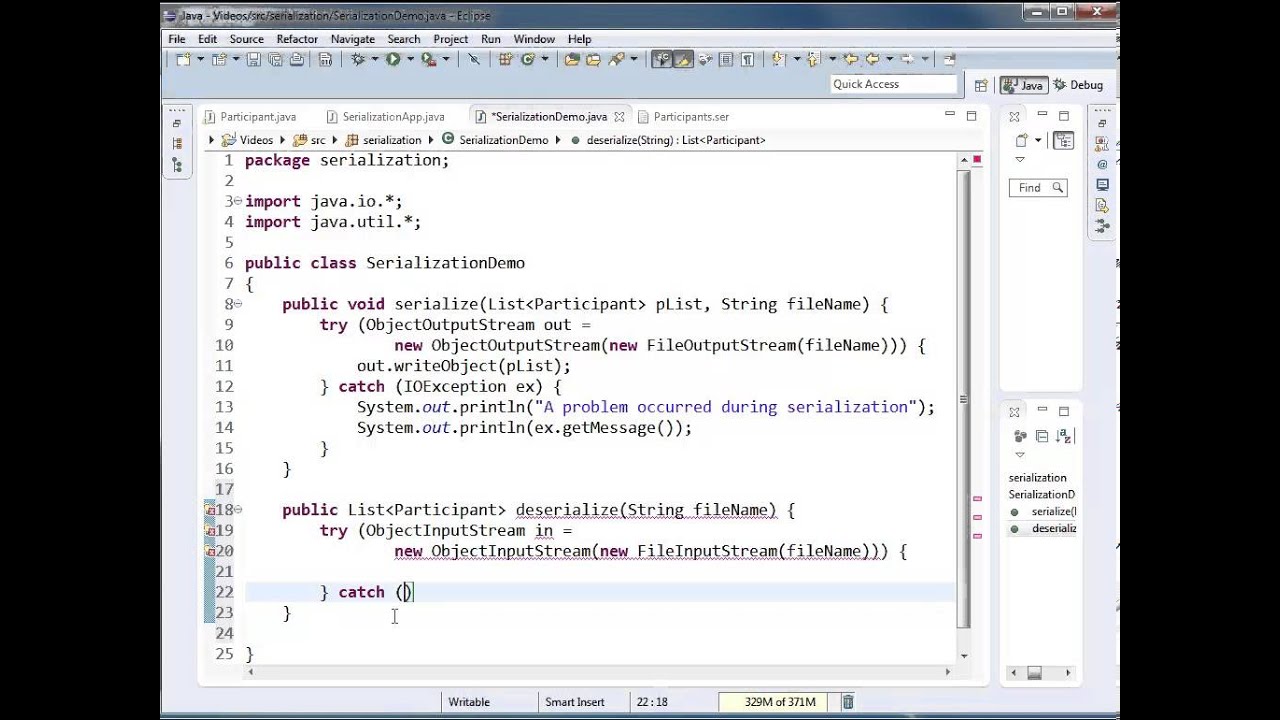Click the garbage collector trash icon
Image resolution: width=1280 pixels, height=720 pixels.
[x=848, y=702]
